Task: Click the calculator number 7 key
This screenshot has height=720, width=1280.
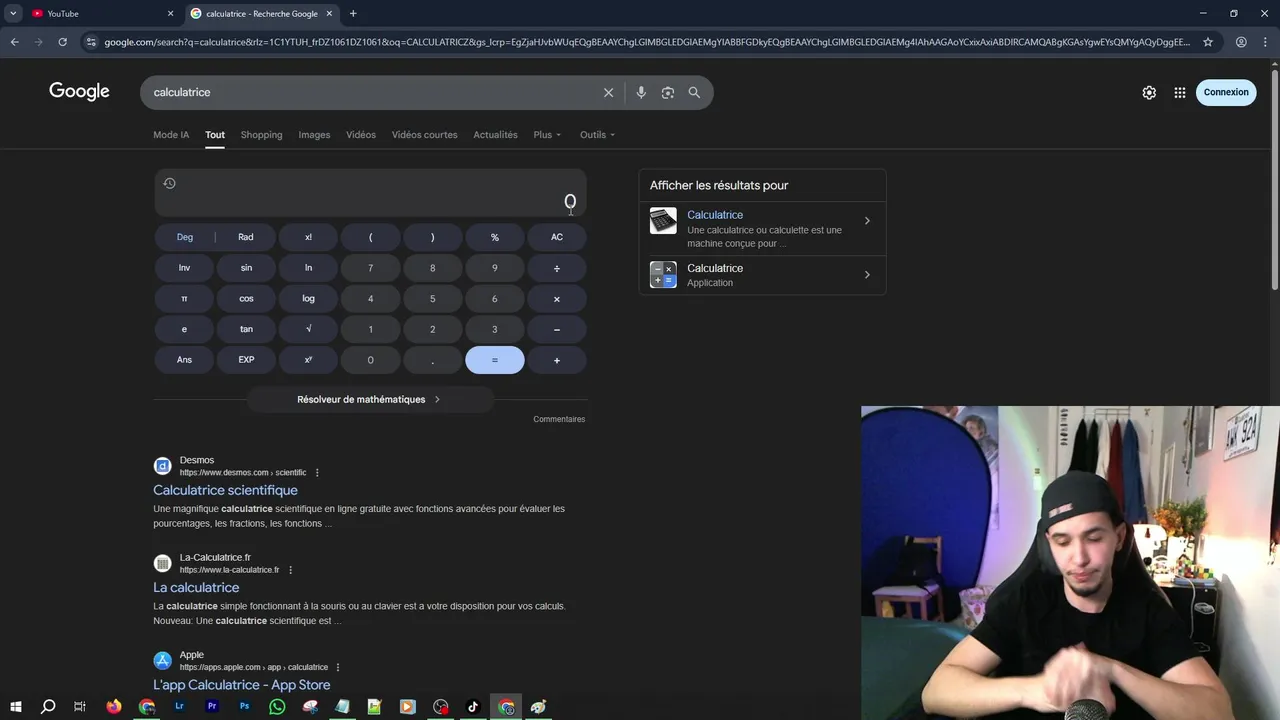Action: click(370, 268)
